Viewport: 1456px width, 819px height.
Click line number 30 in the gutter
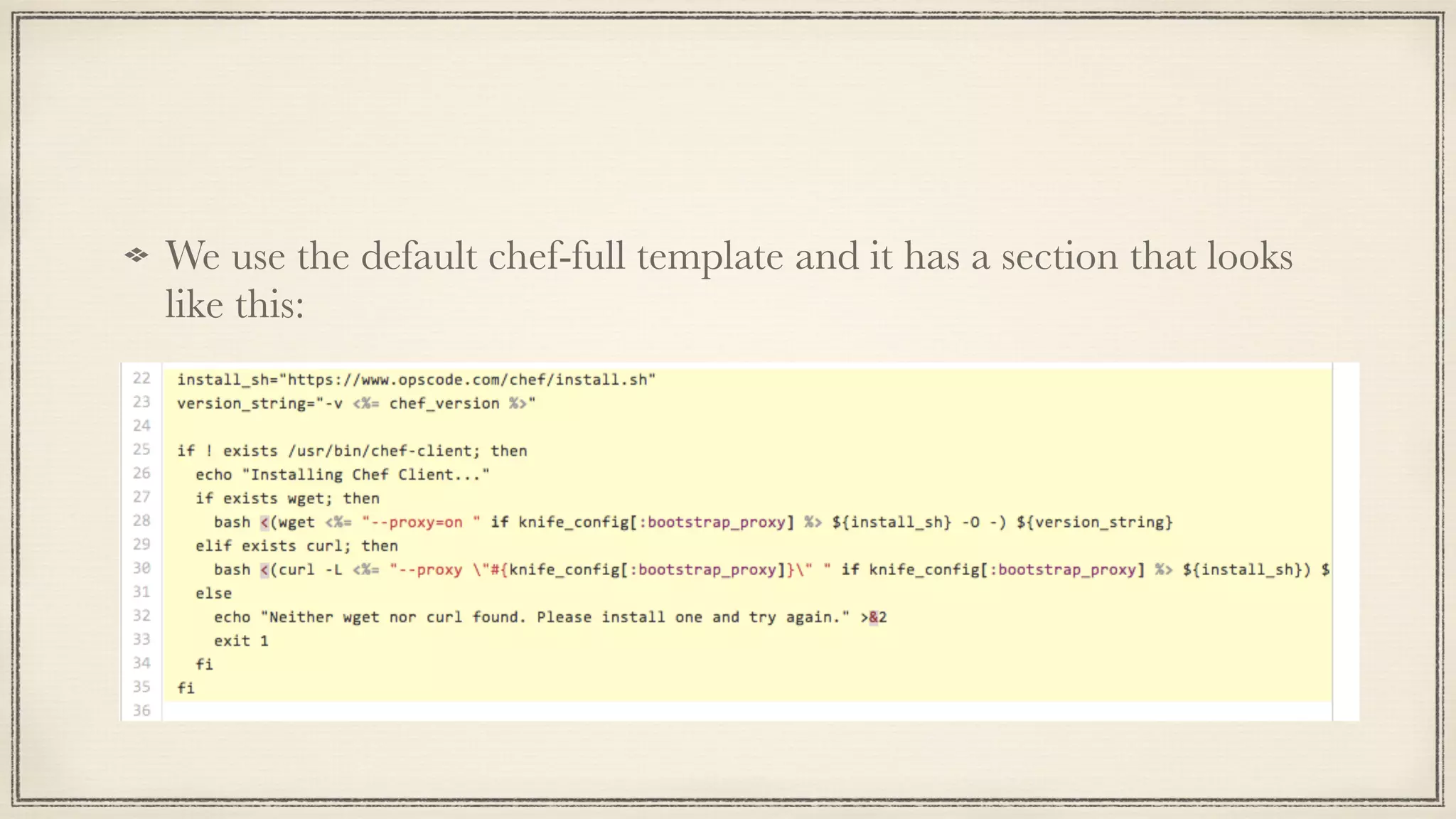[x=141, y=568]
